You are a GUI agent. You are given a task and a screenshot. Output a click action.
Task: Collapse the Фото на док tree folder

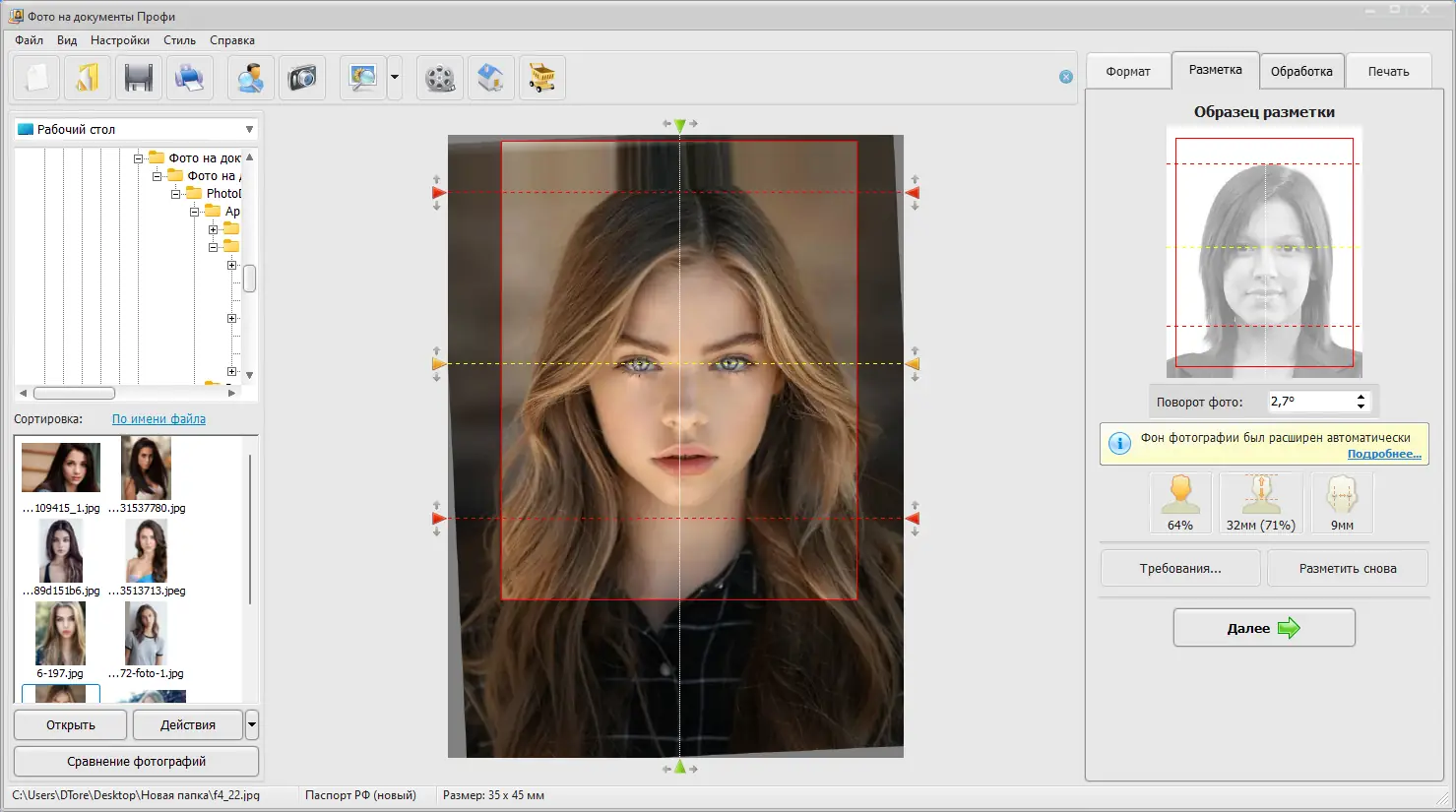pyautogui.click(x=139, y=158)
